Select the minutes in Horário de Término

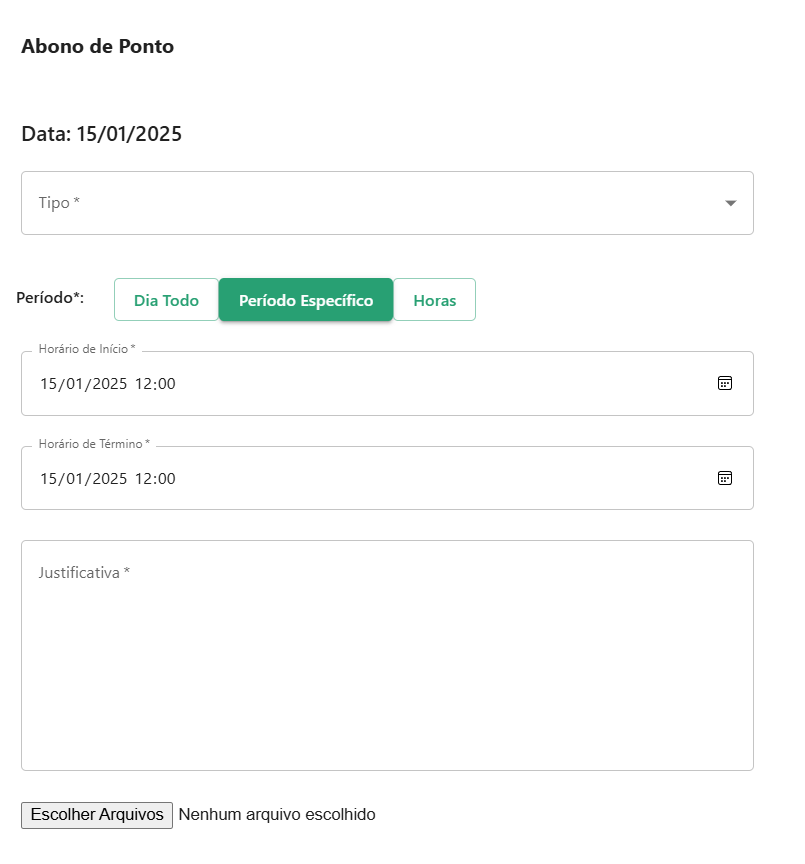coord(166,478)
